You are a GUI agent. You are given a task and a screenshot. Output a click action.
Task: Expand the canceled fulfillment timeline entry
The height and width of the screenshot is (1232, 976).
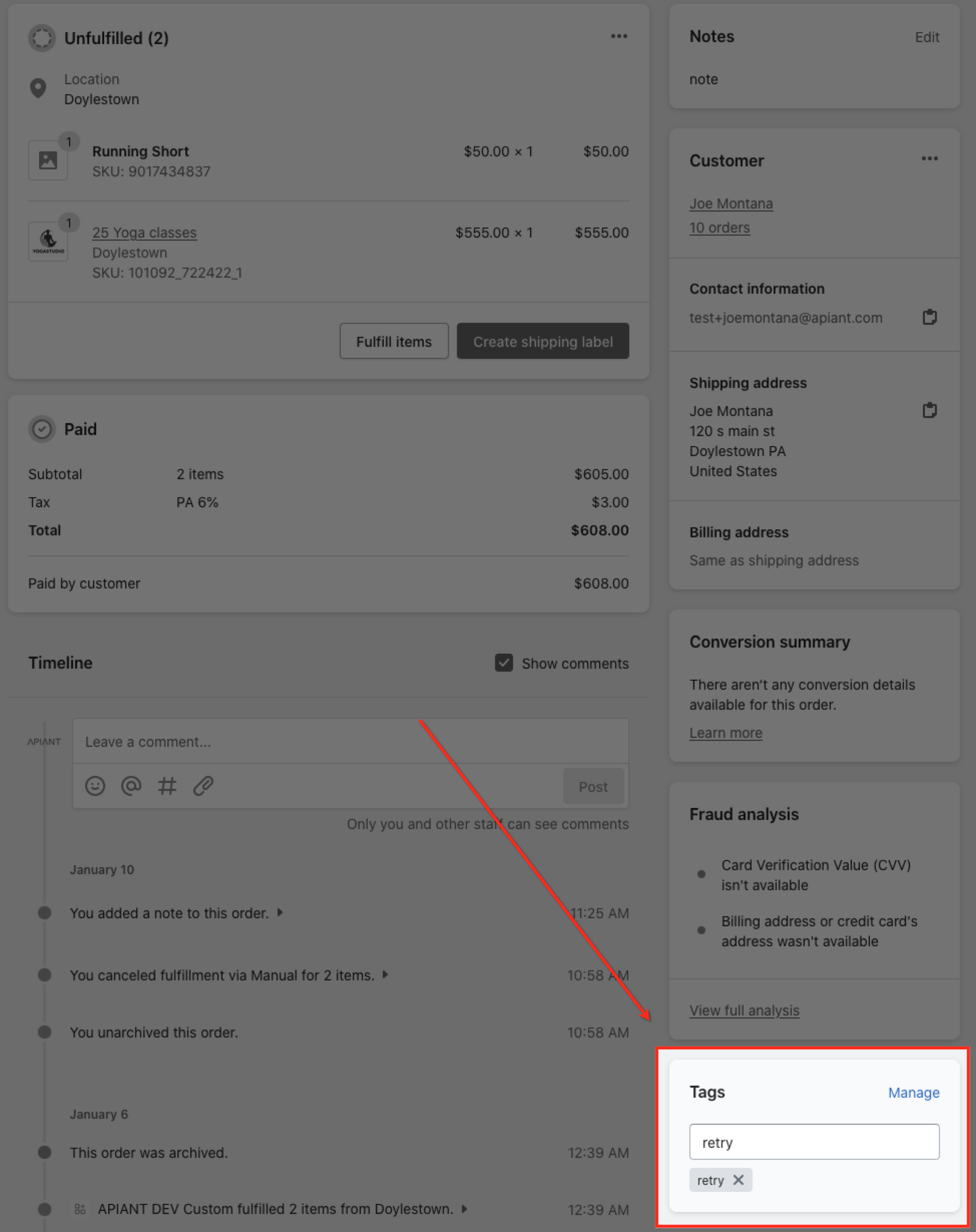(385, 975)
